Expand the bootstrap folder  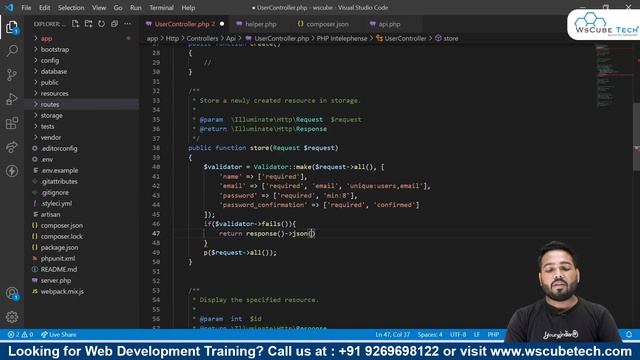(82, 49)
